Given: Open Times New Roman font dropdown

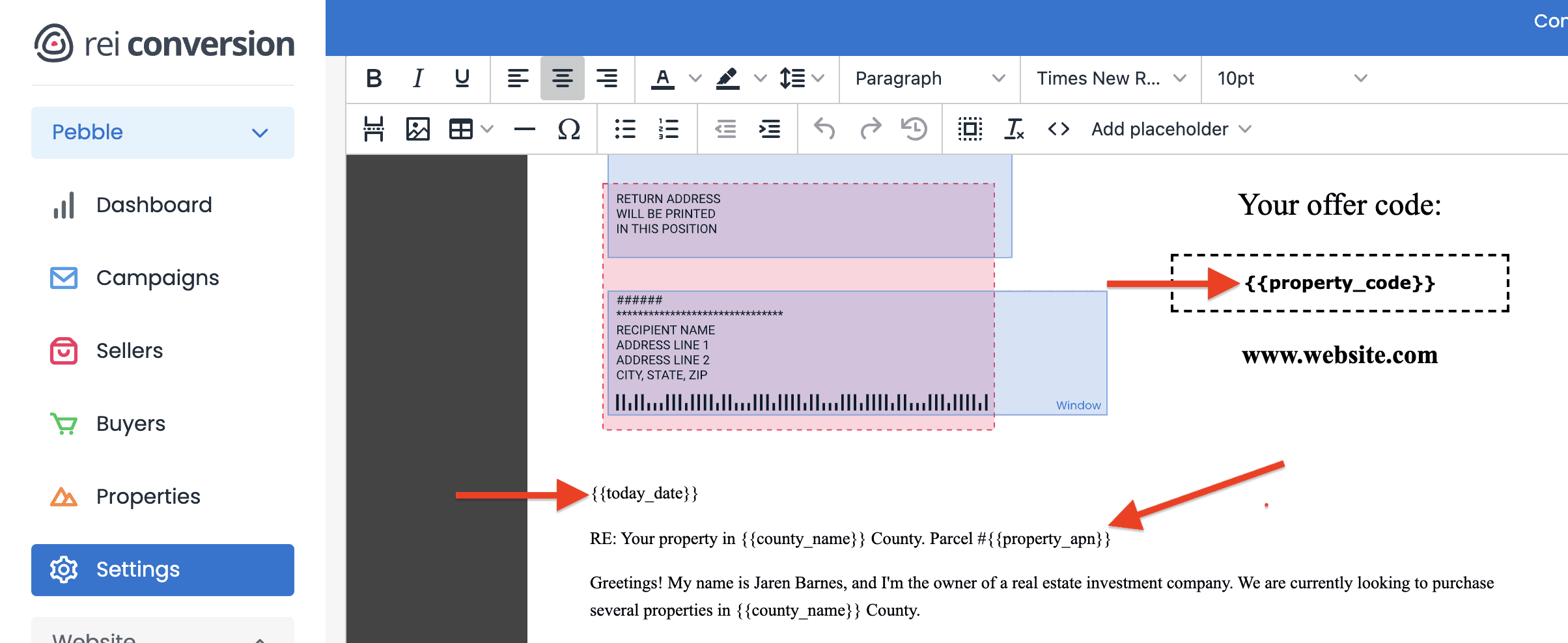Looking at the screenshot, I should pos(1111,78).
